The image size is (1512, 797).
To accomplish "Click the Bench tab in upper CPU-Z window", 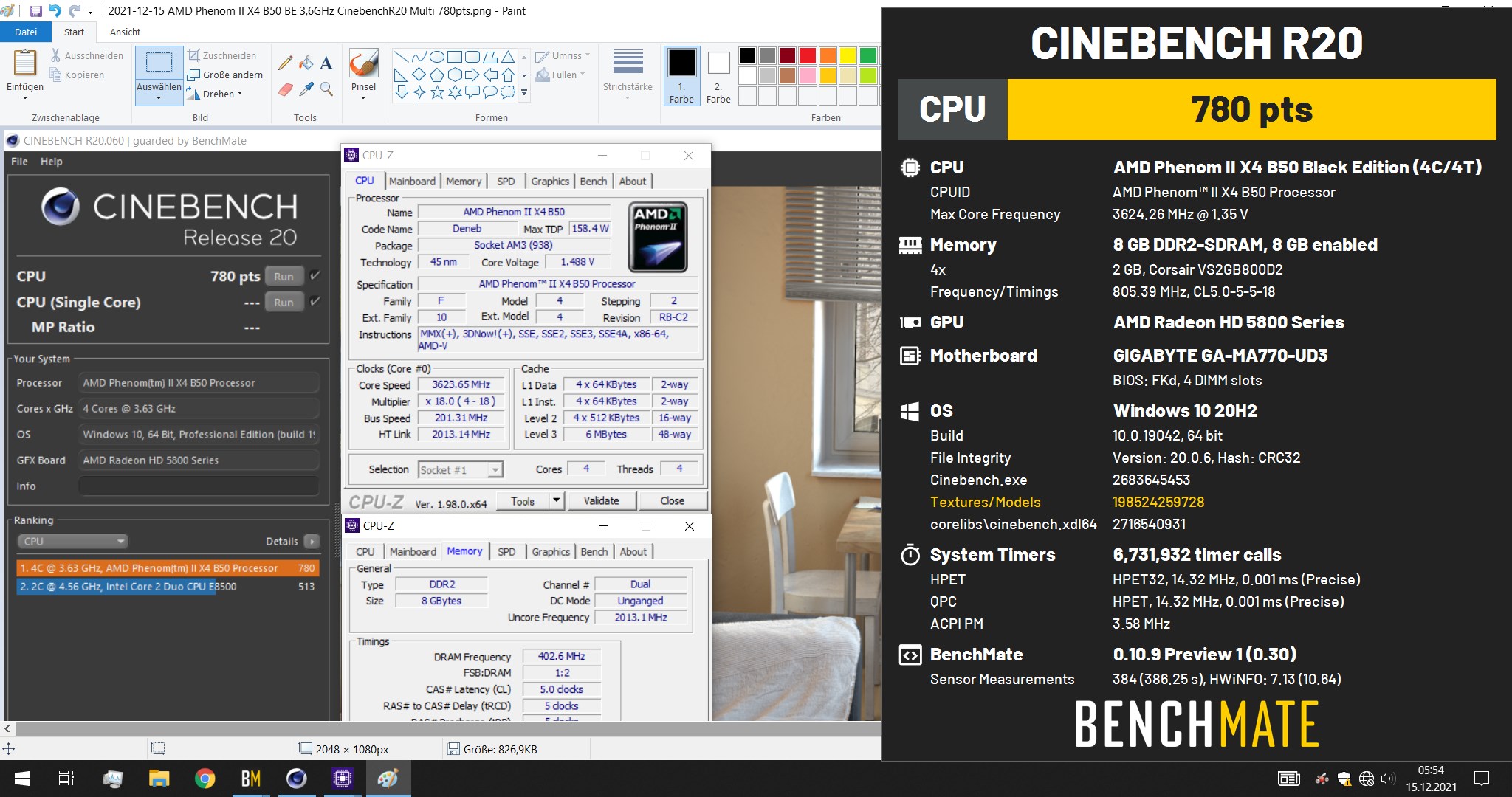I will (x=593, y=181).
